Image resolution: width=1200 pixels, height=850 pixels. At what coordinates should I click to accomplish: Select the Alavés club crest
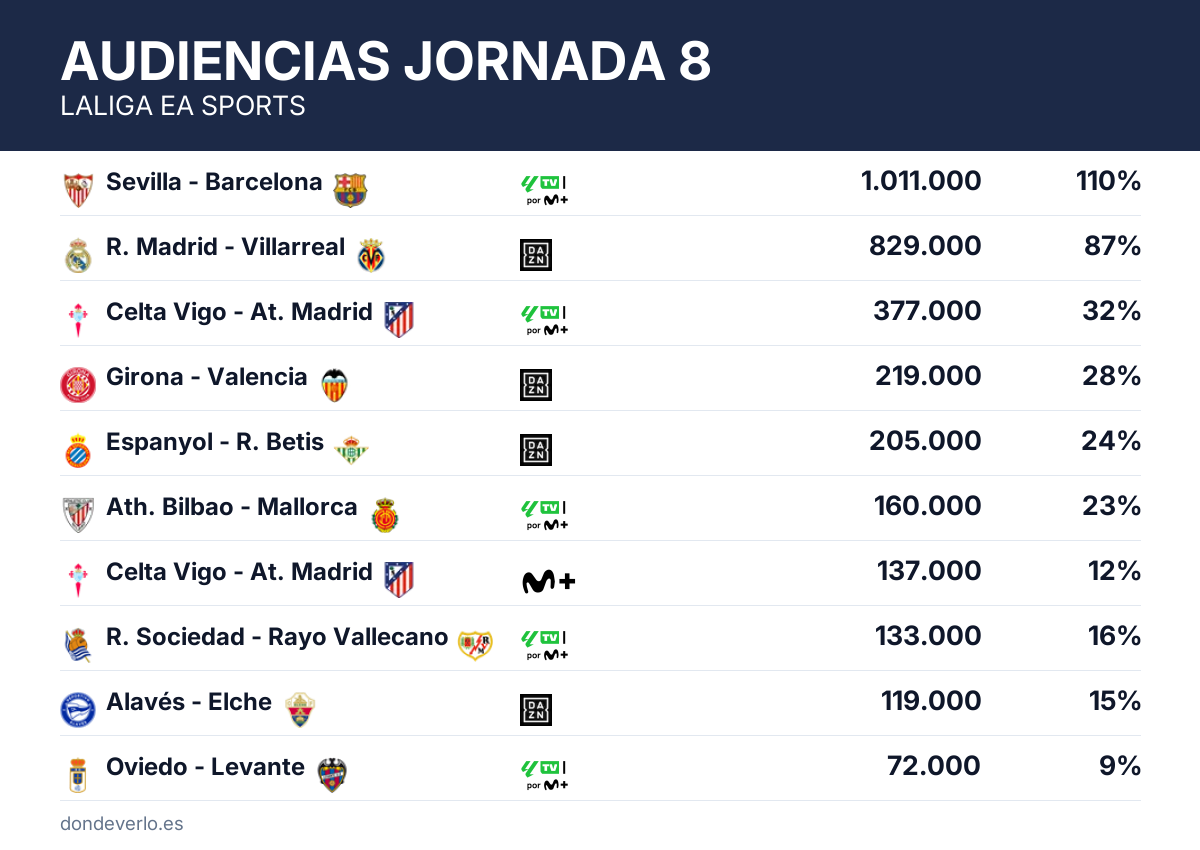coord(78,709)
